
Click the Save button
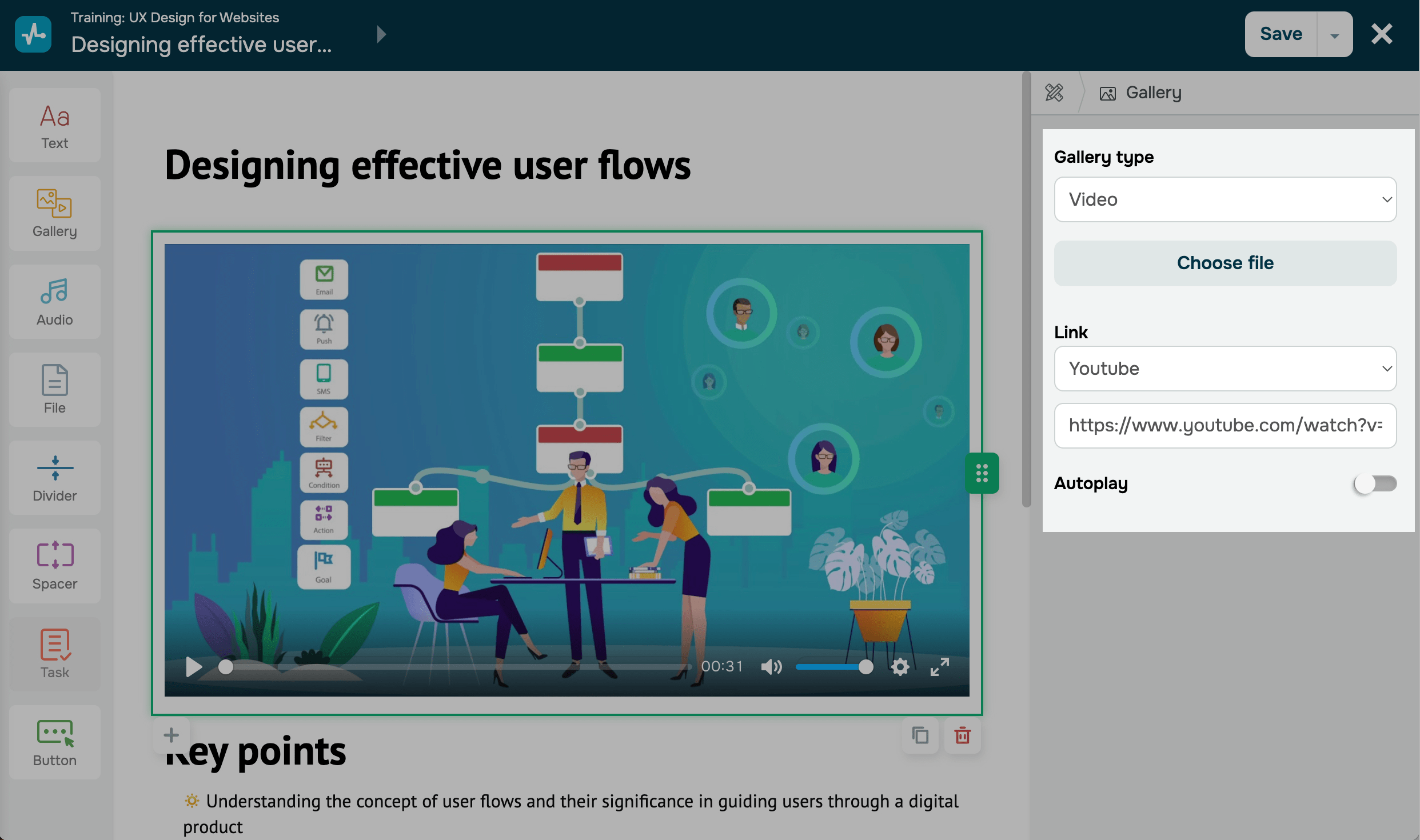(x=1281, y=34)
